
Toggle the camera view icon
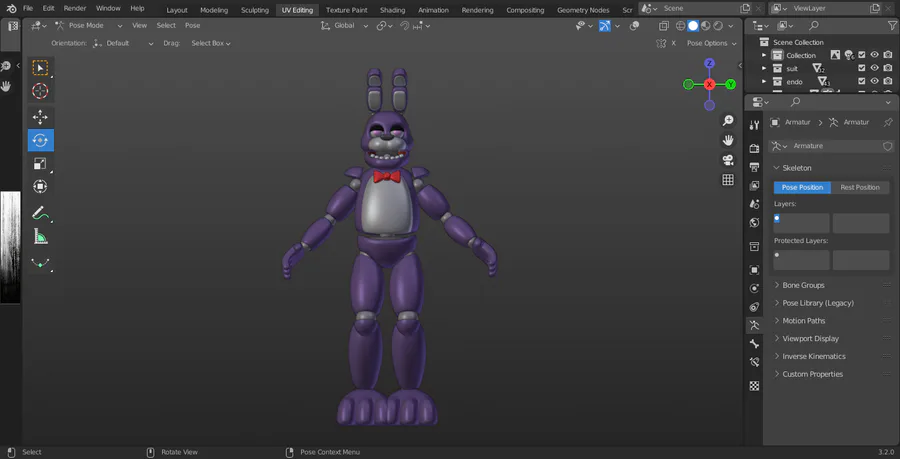728,160
